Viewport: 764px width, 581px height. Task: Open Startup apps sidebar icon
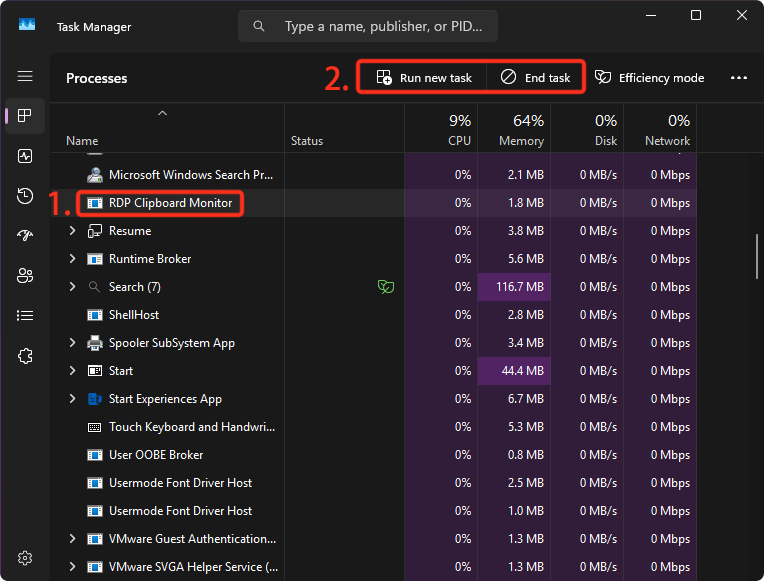pos(25,235)
